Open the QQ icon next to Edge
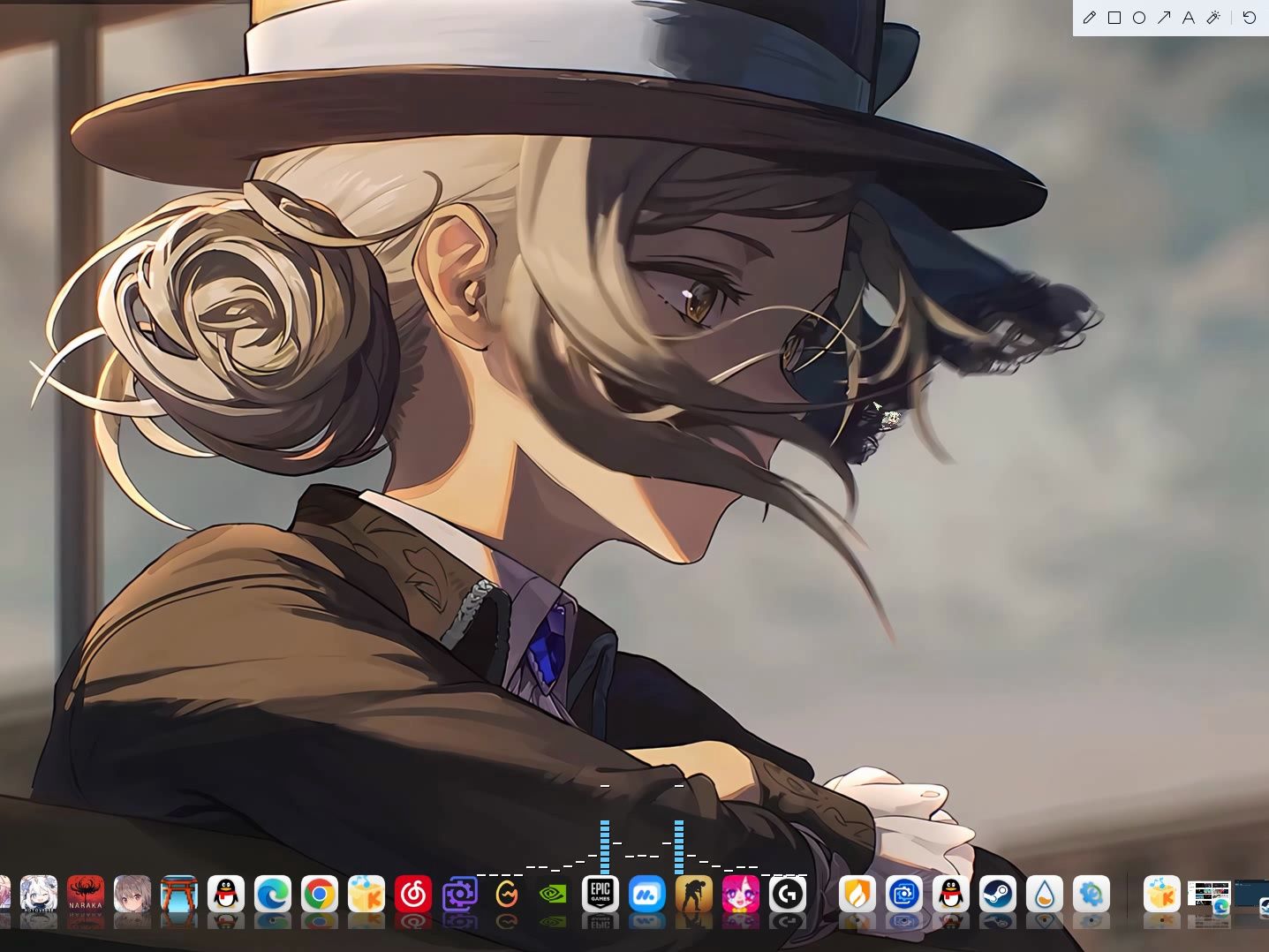Image resolution: width=1269 pixels, height=952 pixels. [x=226, y=894]
